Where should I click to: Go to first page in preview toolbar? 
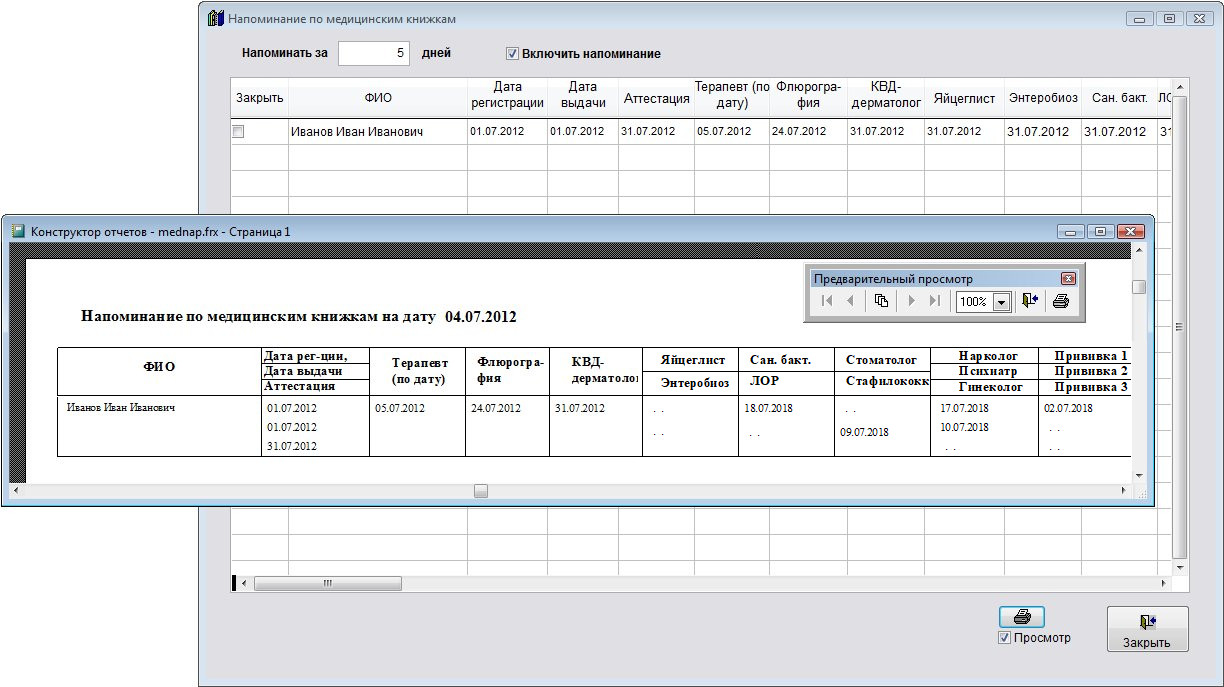pos(827,301)
